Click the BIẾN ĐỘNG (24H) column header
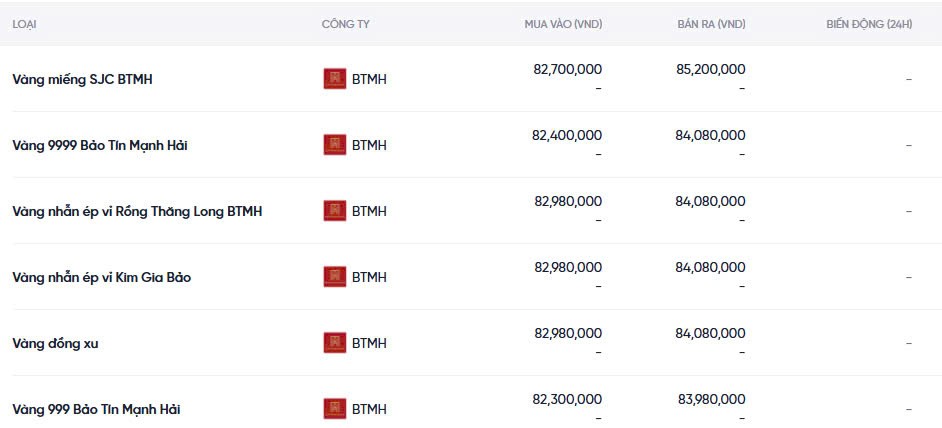The image size is (942, 428). [x=869, y=24]
